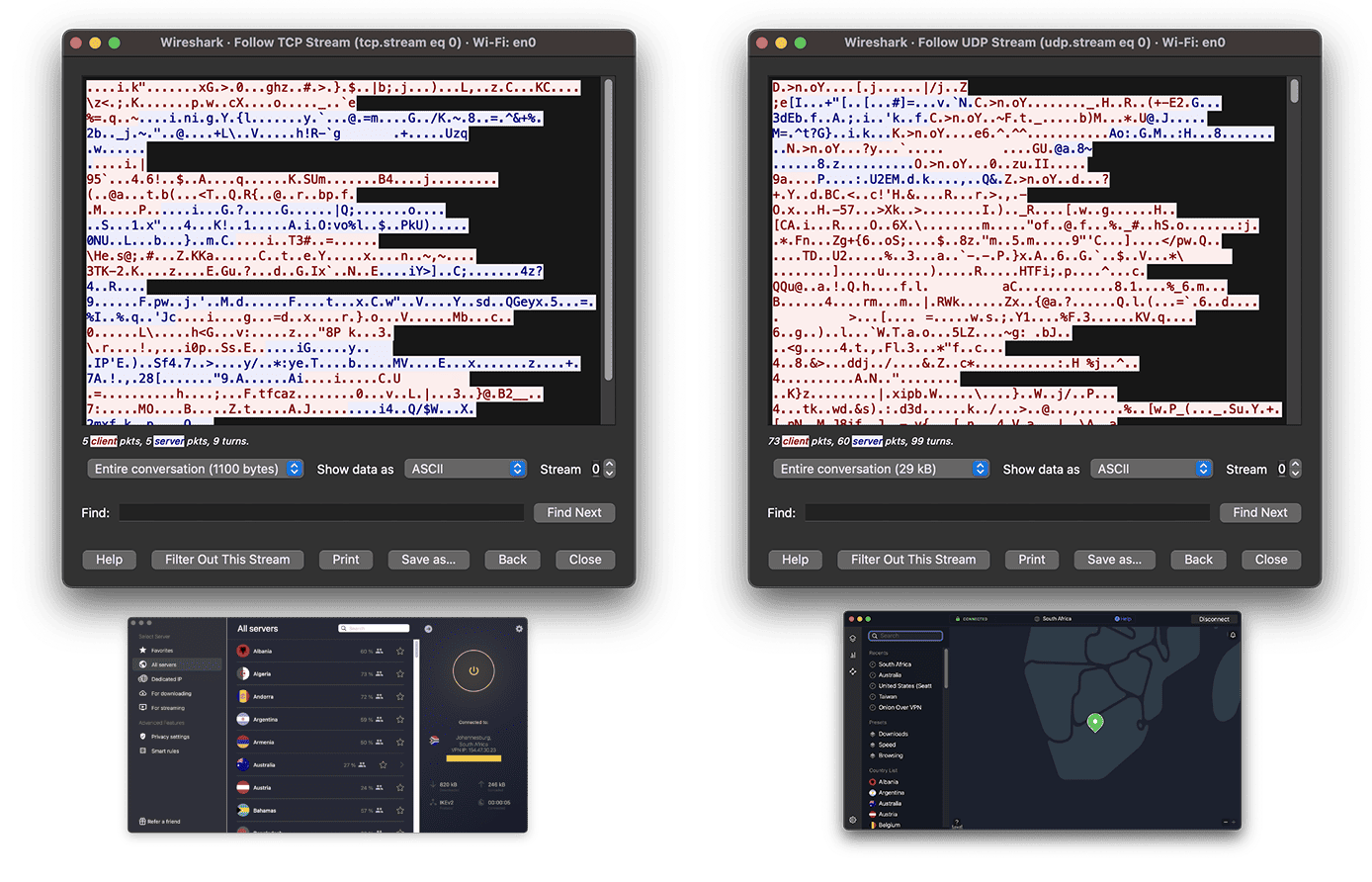Favorite Andorra using its star icon
The height and width of the screenshot is (882, 1372).
point(399,697)
